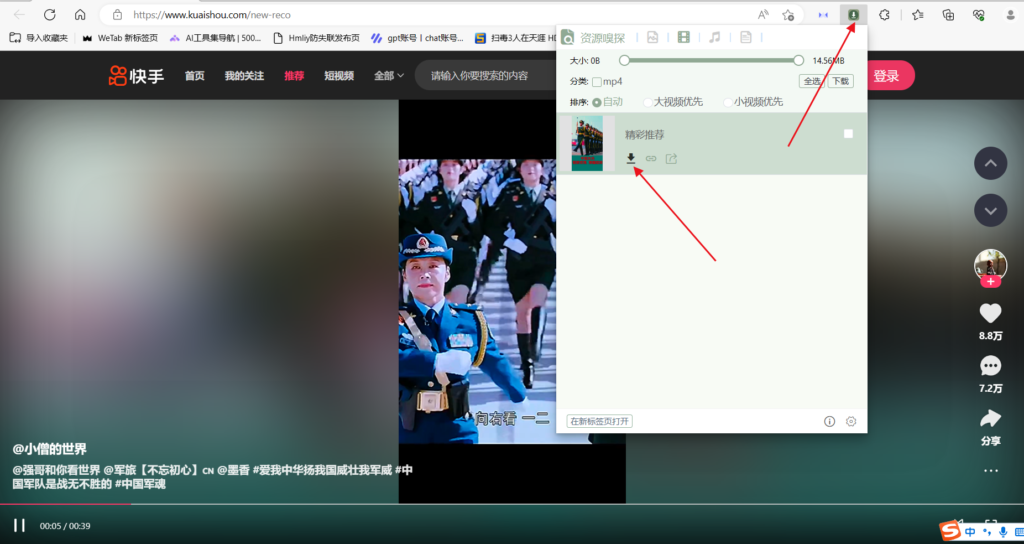Click the open-external share icon under 精彩推荐
The image size is (1024, 544).
(x=671, y=158)
